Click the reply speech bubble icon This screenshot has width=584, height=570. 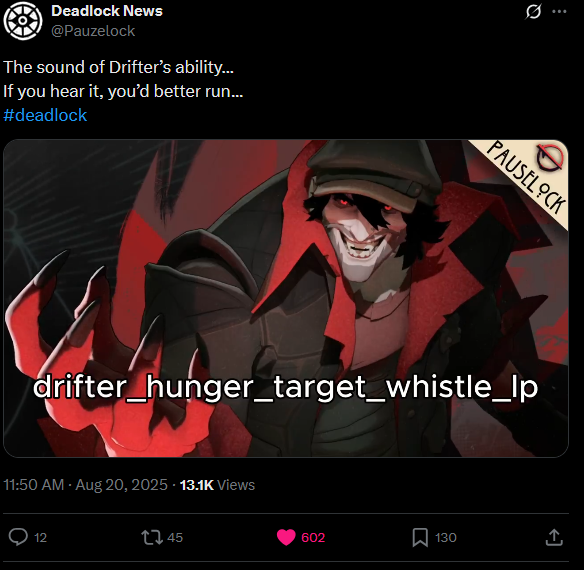18,537
